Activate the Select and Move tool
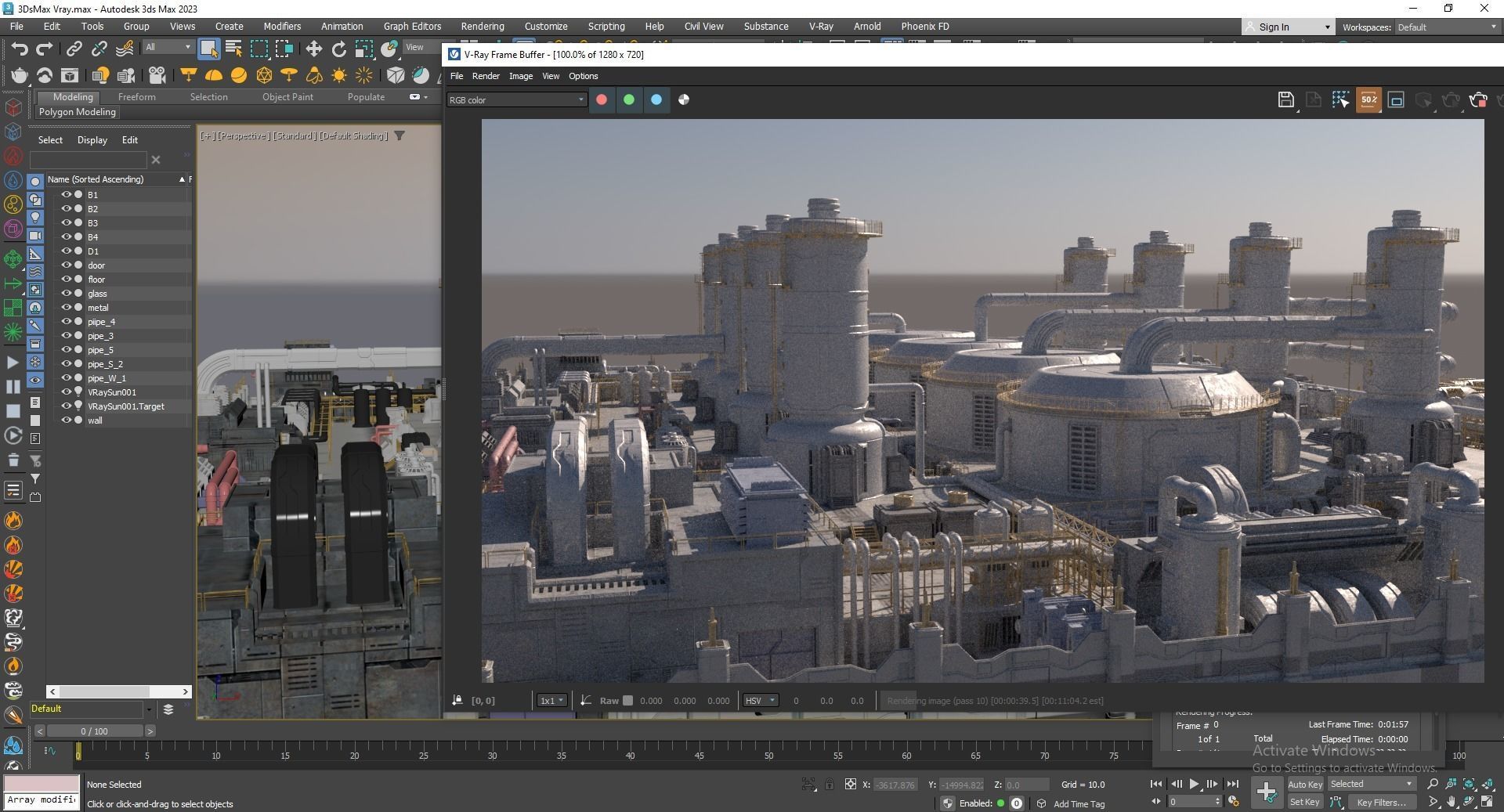Viewport: 1504px width, 812px height. coord(313,49)
